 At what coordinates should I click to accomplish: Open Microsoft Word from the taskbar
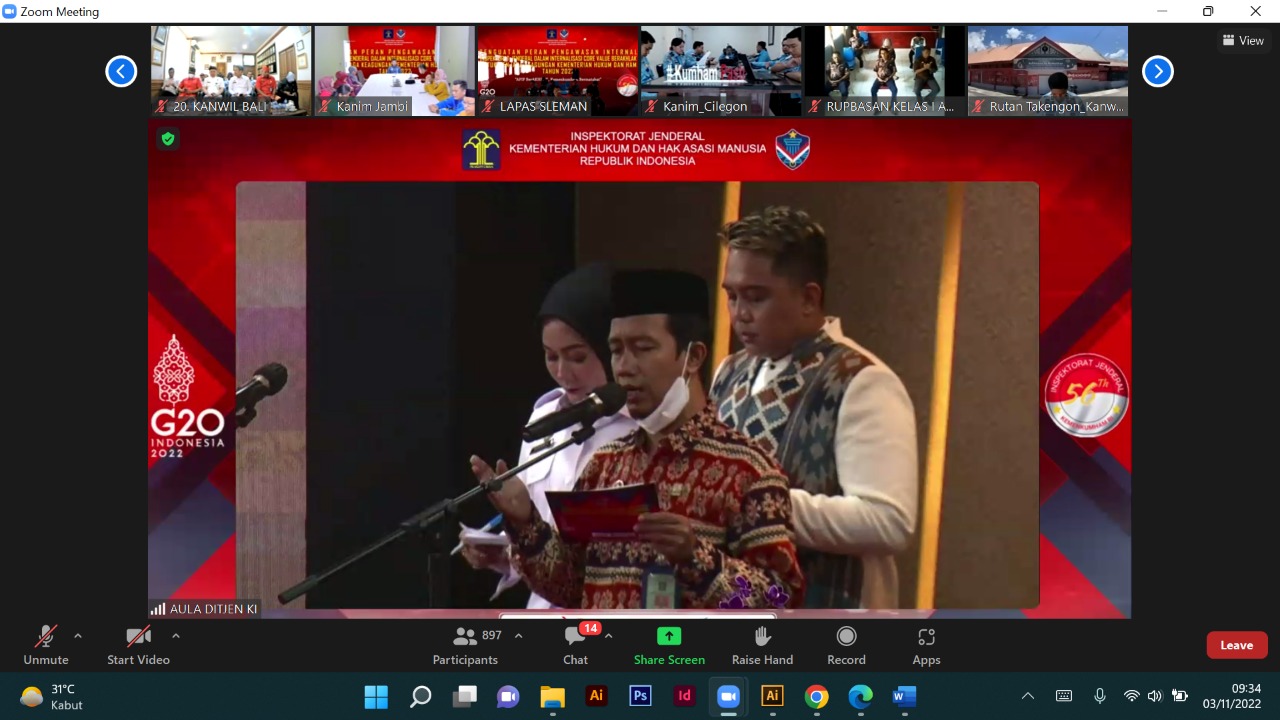pos(904,696)
